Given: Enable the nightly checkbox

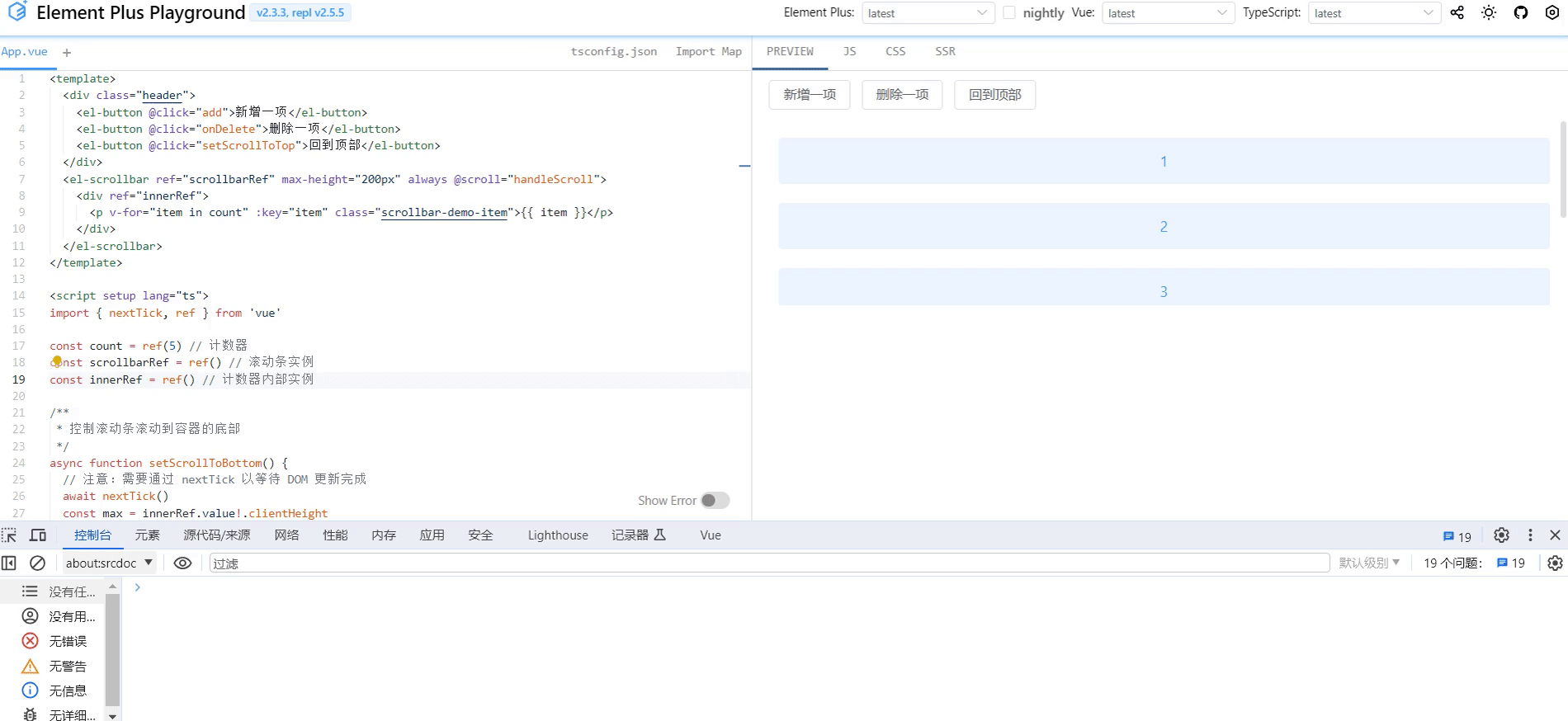Looking at the screenshot, I should click(x=1009, y=12).
